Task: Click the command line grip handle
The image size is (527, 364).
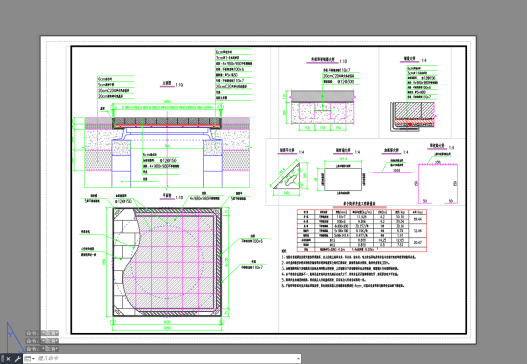Action: pyautogui.click(x=2, y=359)
